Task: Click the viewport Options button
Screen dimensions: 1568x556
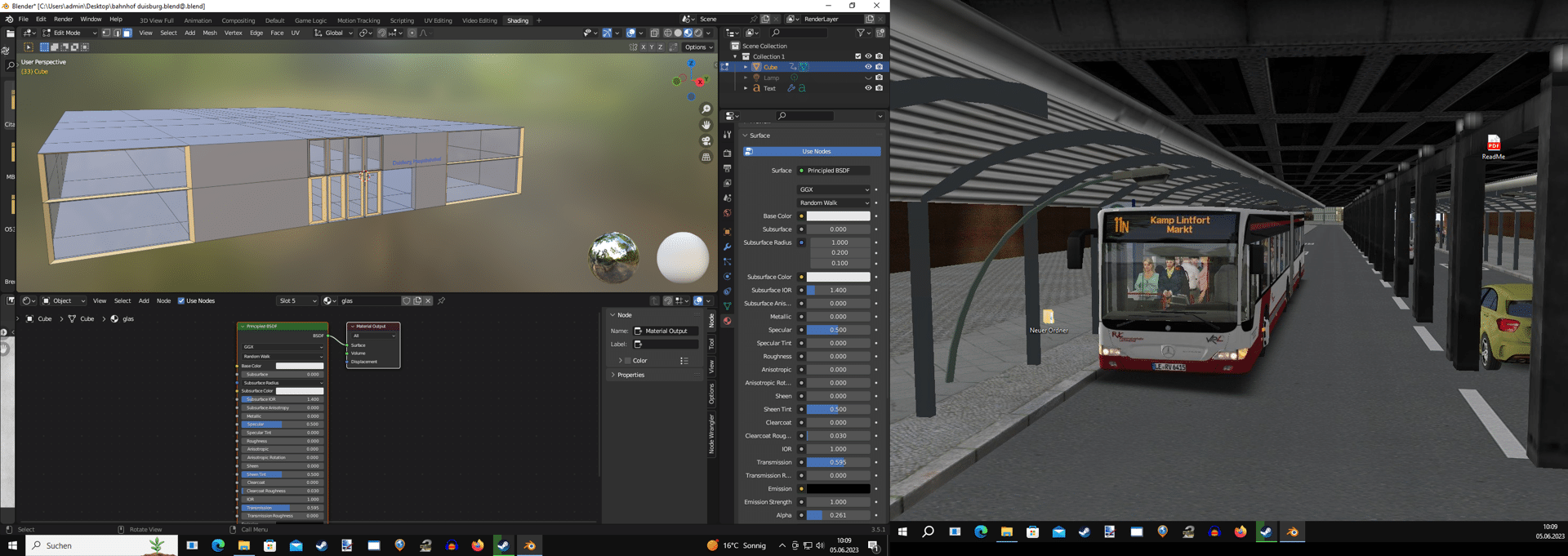Action: pos(698,47)
